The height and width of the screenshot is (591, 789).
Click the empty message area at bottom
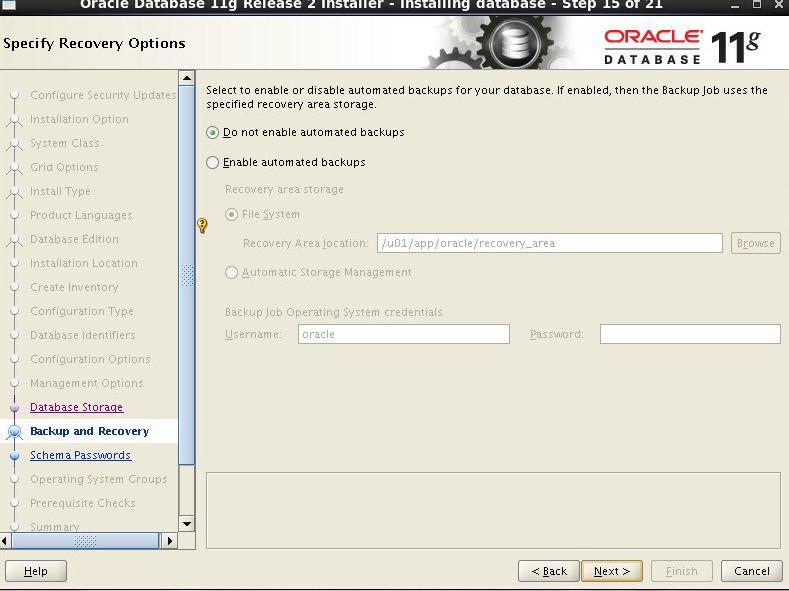[x=493, y=510]
